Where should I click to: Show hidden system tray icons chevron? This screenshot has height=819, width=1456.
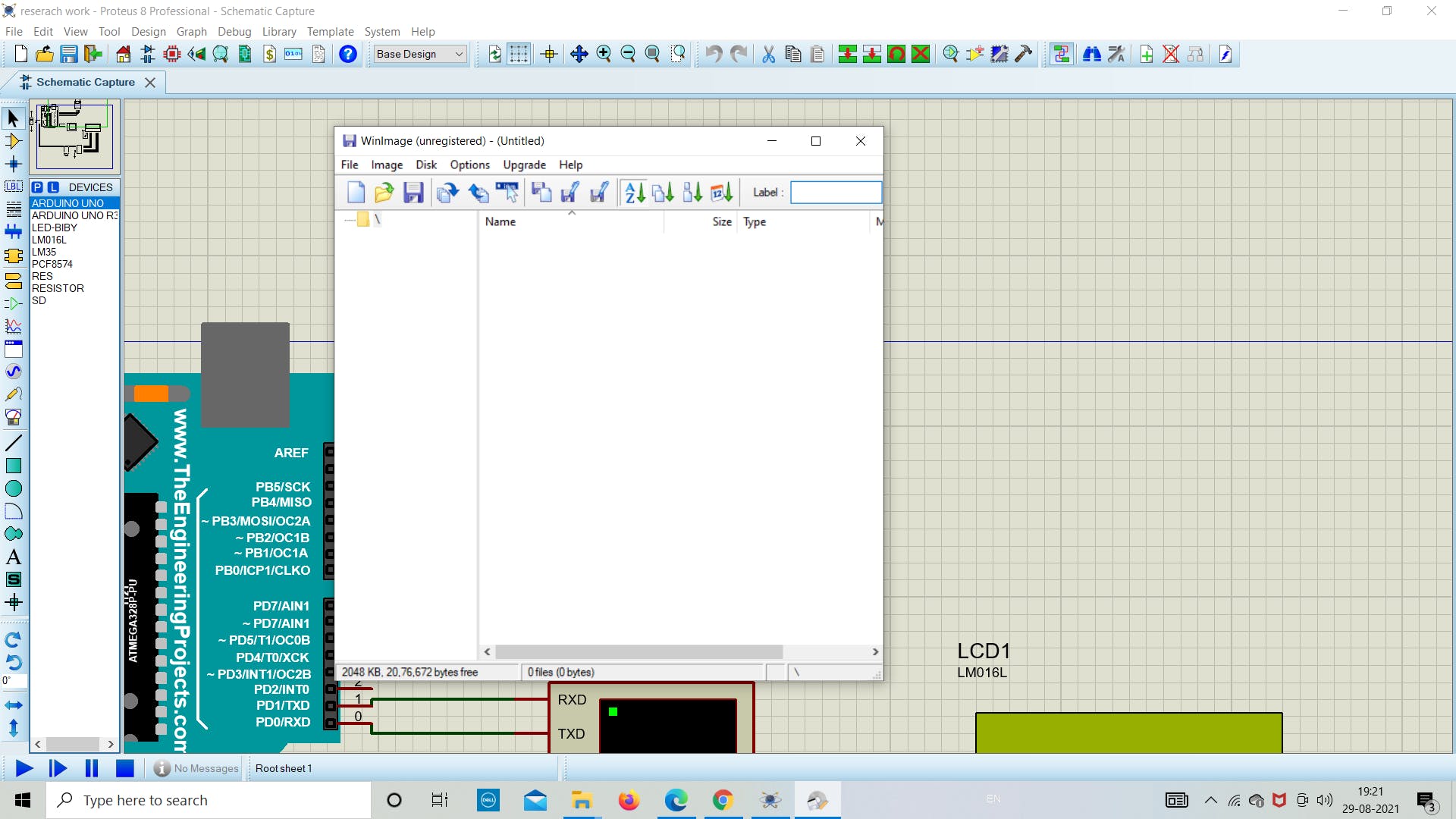click(1210, 800)
